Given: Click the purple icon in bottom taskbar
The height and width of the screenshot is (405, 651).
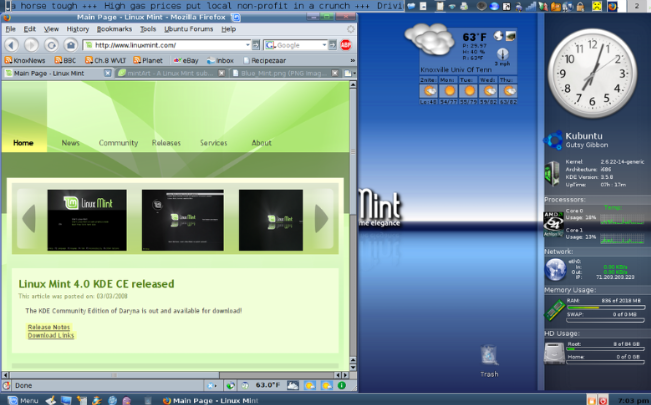Looking at the screenshot, I should tap(127, 400).
